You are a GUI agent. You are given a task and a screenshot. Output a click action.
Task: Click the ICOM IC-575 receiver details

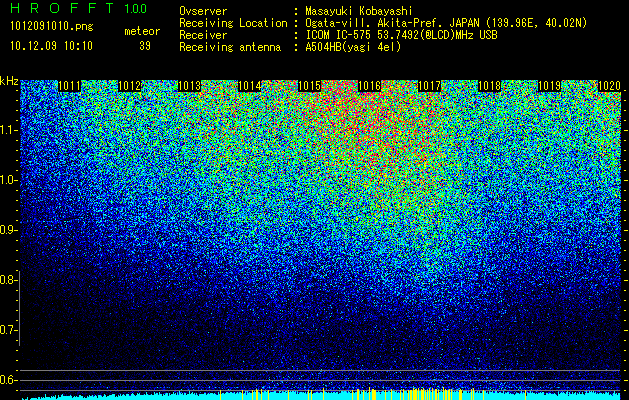click(x=401, y=35)
